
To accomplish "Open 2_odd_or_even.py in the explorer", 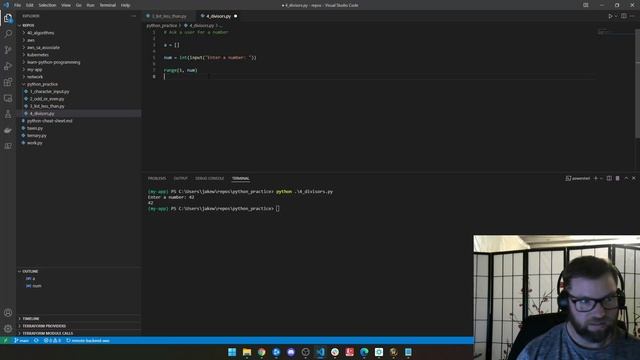I will [x=47, y=99].
